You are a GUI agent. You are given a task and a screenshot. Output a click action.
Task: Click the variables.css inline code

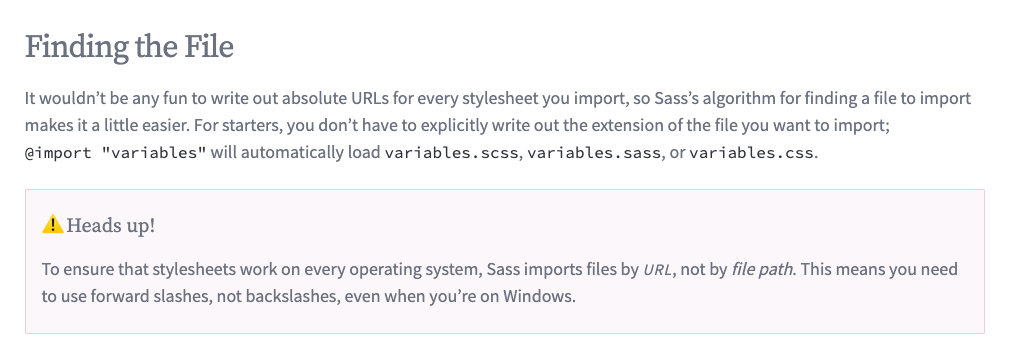pos(751,154)
